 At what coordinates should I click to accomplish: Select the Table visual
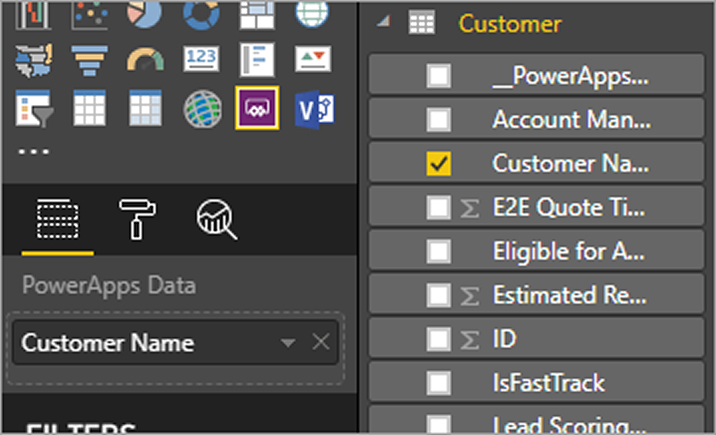point(90,108)
